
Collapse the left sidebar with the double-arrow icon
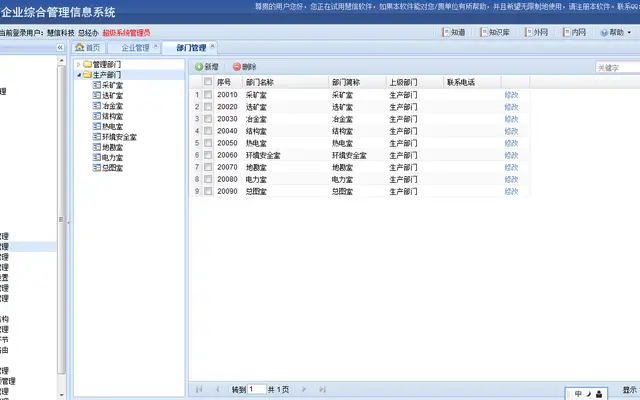pos(60,48)
